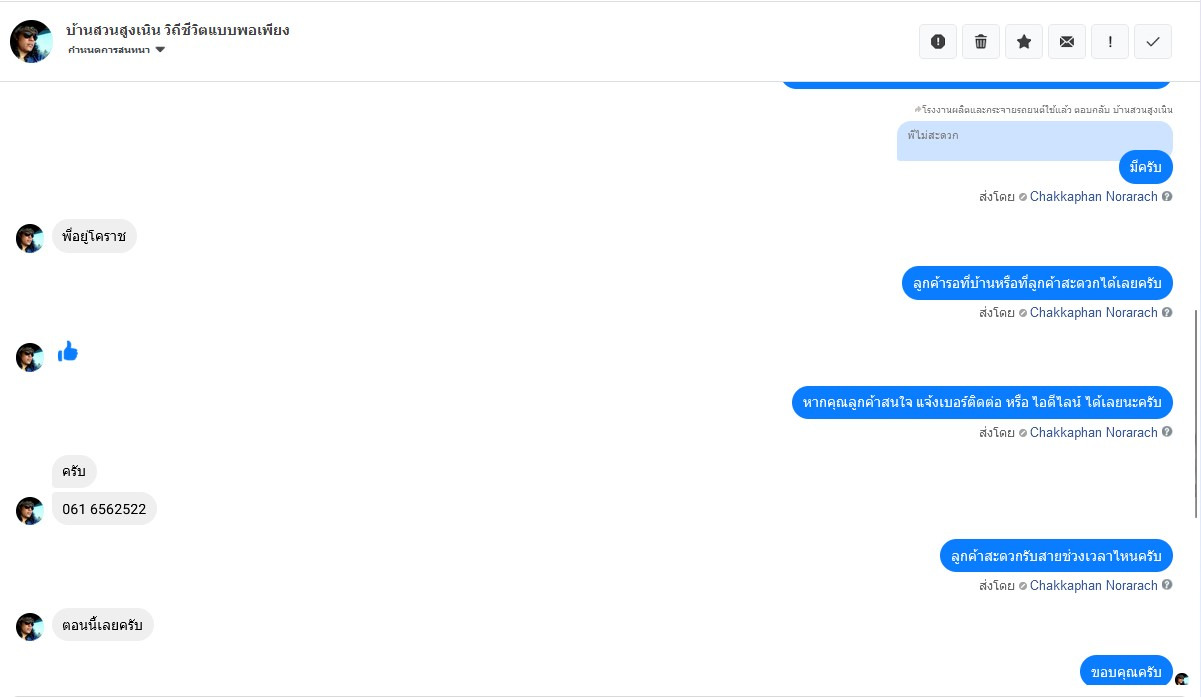
Task: Mark conversation unread with envelope icon
Action: [x=1067, y=41]
